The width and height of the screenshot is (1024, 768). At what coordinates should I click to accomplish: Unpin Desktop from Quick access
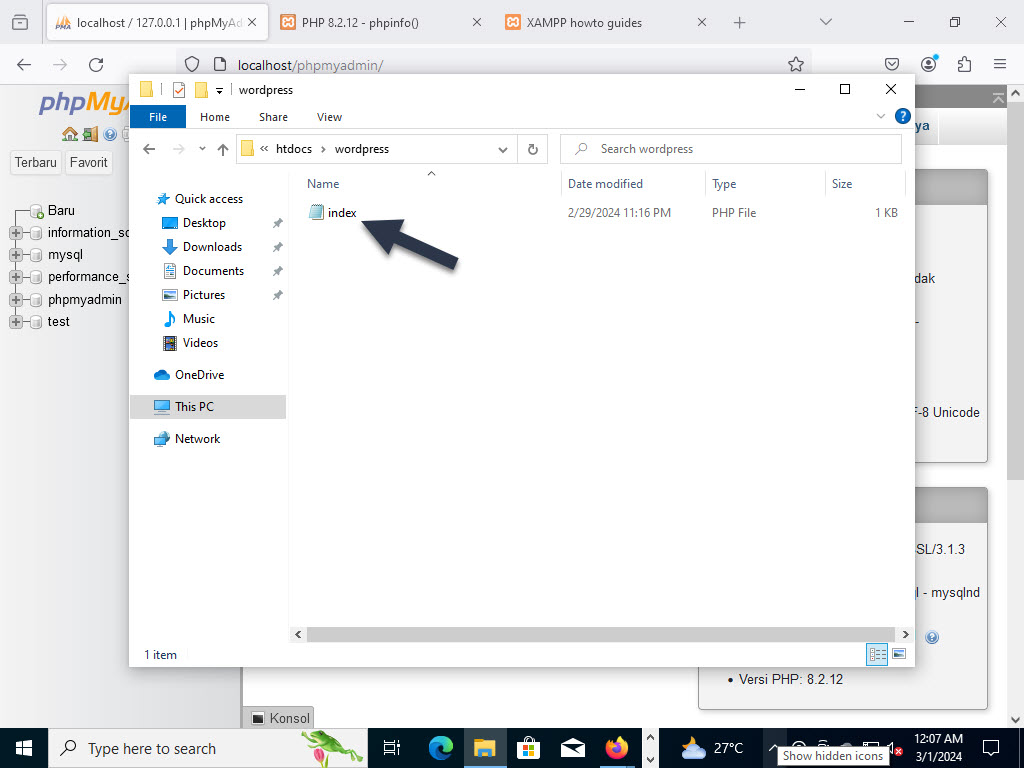(279, 222)
